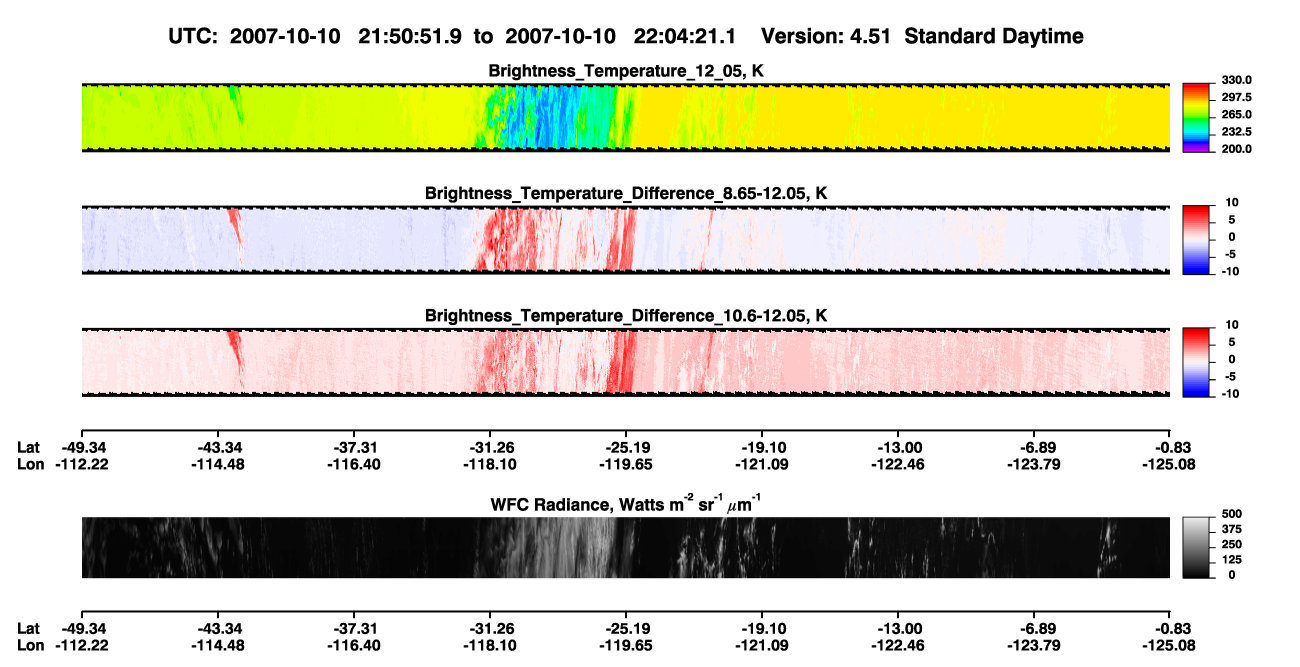This screenshot has width=1300, height=667.
Task: Click the 'Brightness_Temperature_Difference_8.65-12.05, K' title
Action: click(626, 193)
